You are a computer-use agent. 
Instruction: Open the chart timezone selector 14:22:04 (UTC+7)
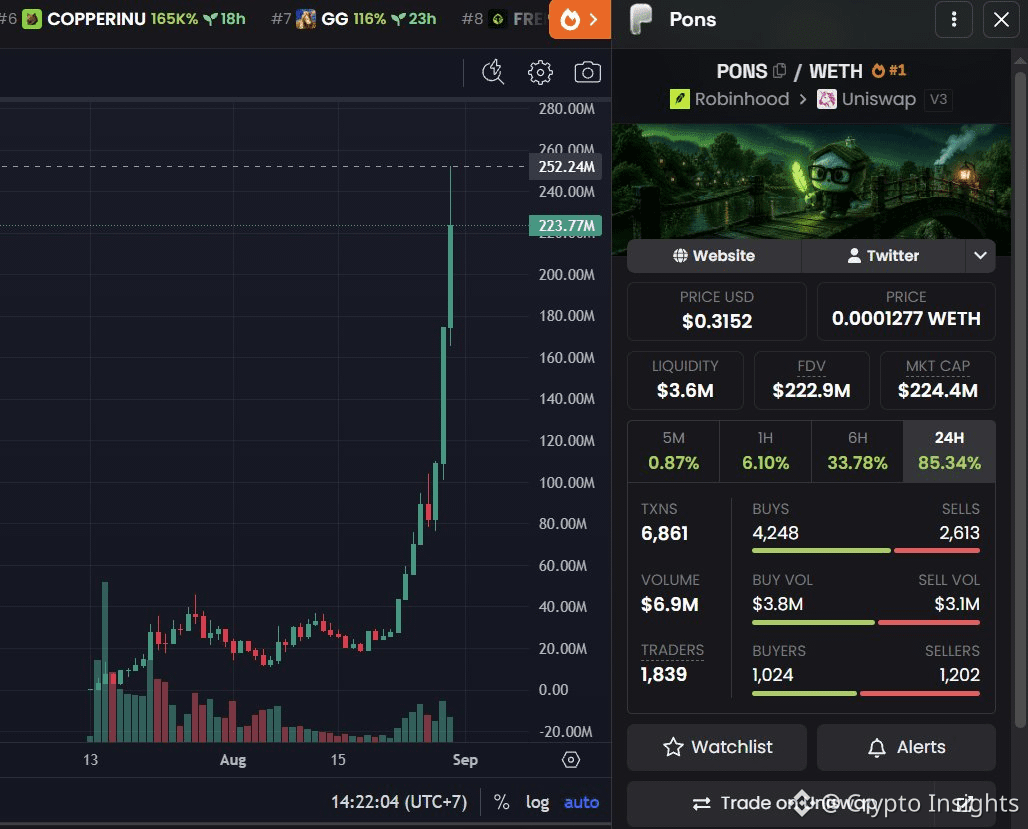pyautogui.click(x=399, y=802)
